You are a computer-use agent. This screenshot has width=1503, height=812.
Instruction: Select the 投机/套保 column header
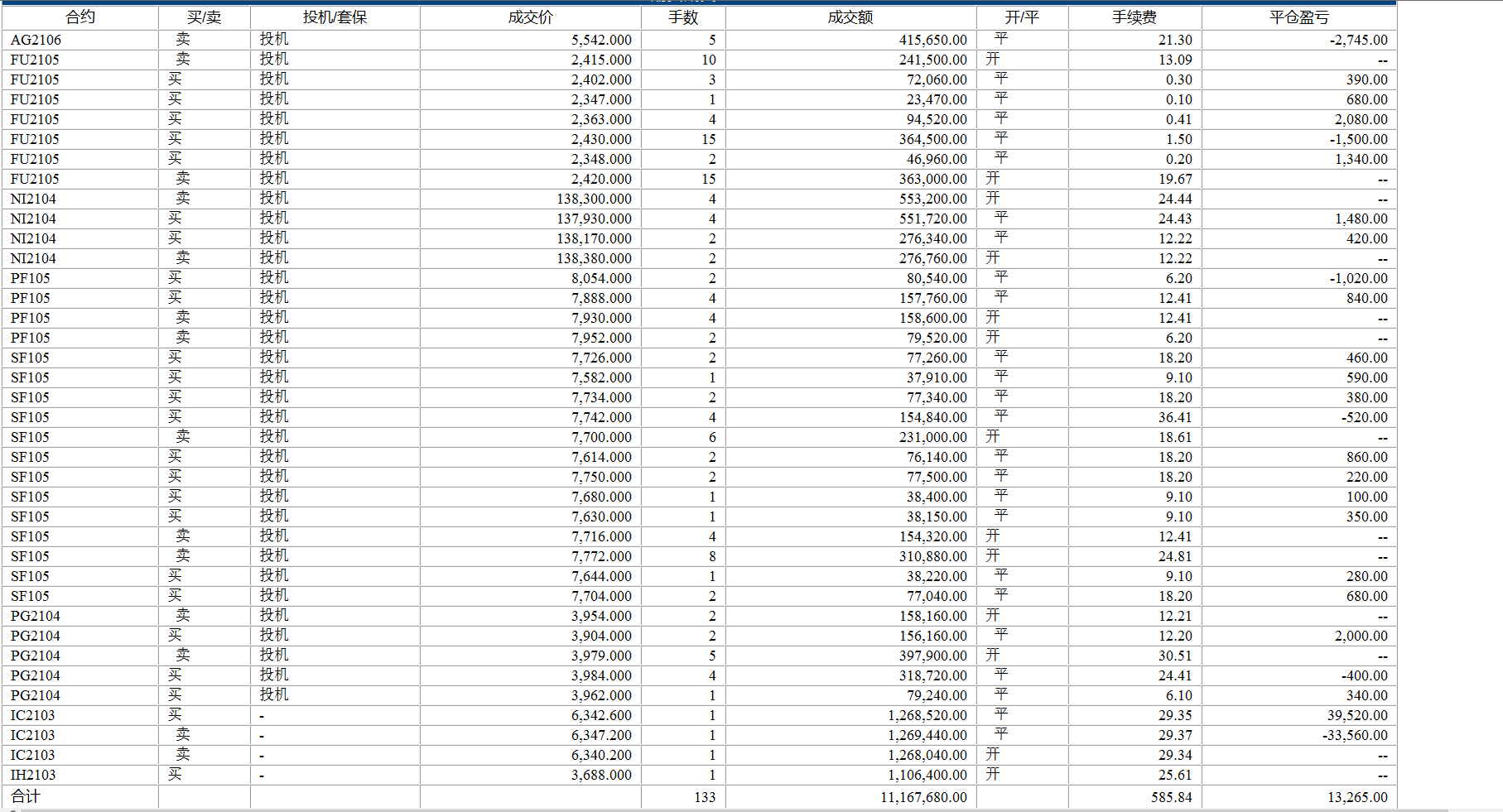(335, 17)
